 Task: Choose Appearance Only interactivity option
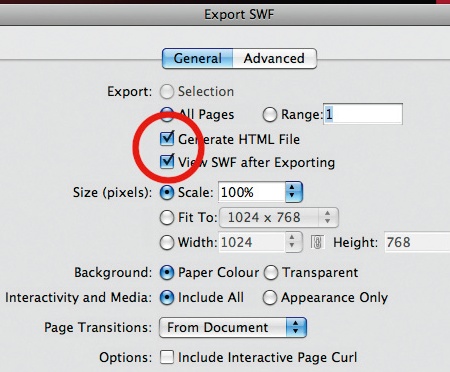(269, 298)
